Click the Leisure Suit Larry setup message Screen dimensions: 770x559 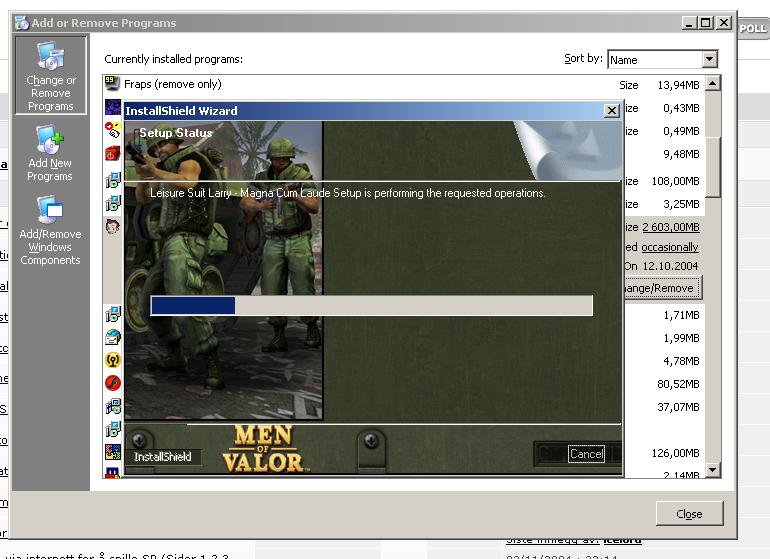tap(348, 193)
